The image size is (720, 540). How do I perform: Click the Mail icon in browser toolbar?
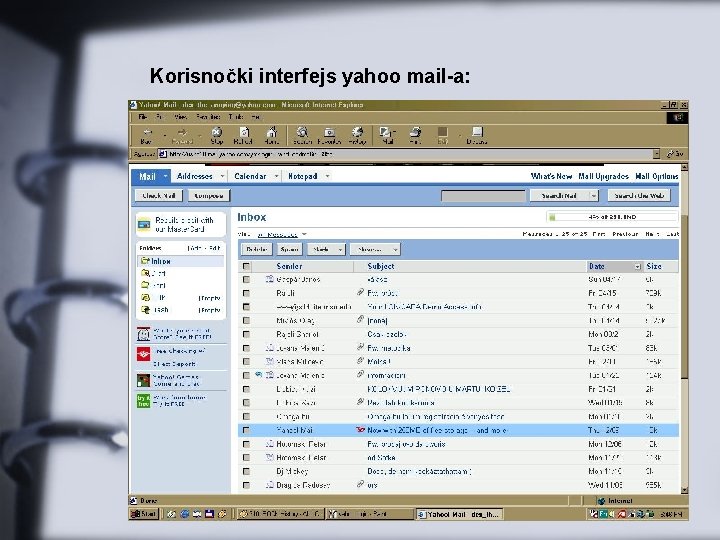[x=385, y=132]
